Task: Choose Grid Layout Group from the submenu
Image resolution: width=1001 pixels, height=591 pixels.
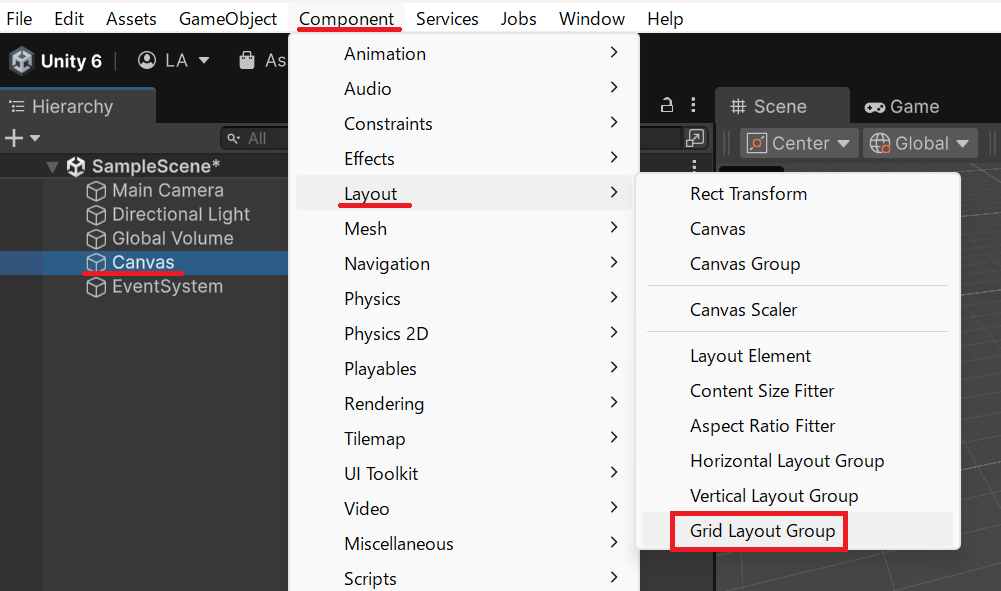Action: click(762, 531)
